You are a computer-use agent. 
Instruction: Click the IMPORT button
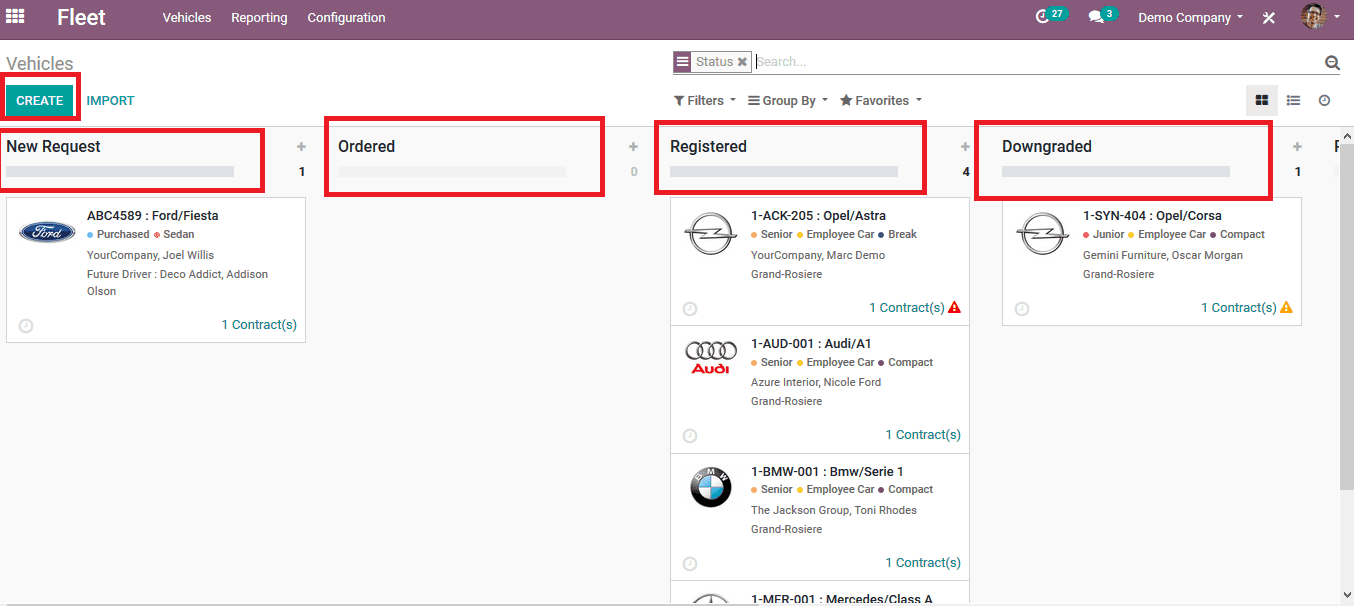coord(110,101)
